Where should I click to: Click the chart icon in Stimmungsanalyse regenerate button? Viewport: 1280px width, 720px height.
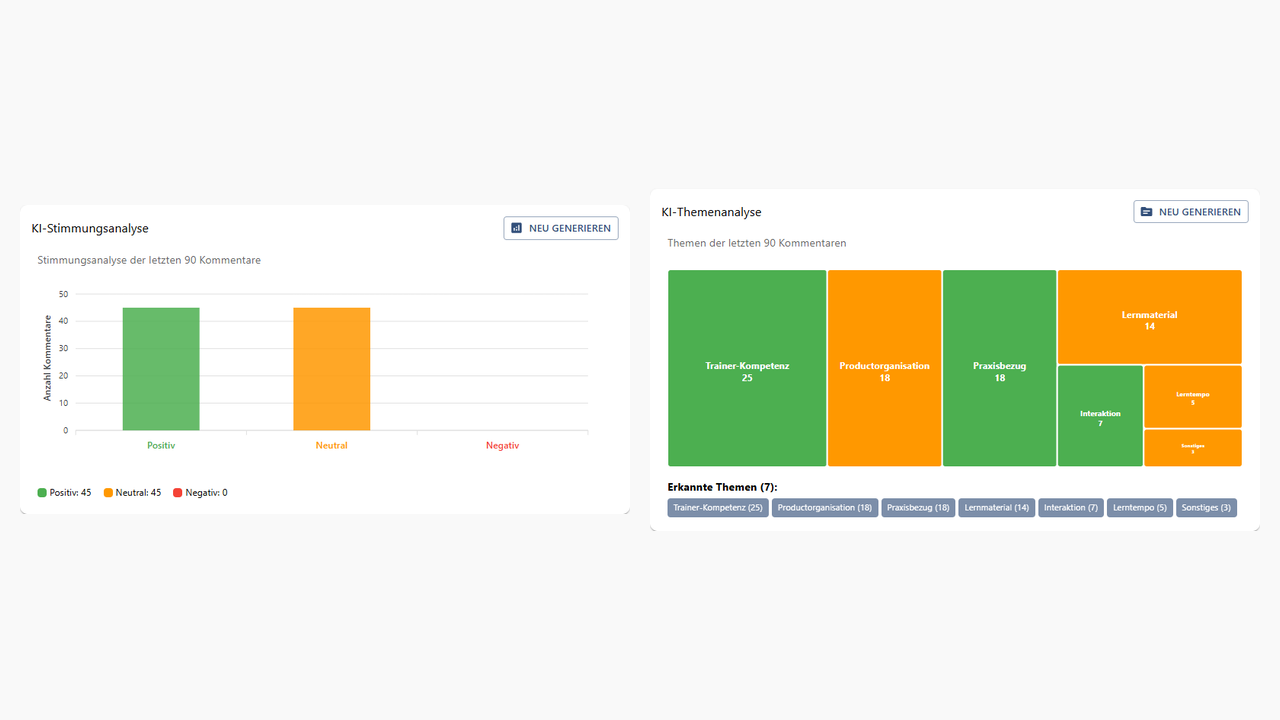[516, 228]
